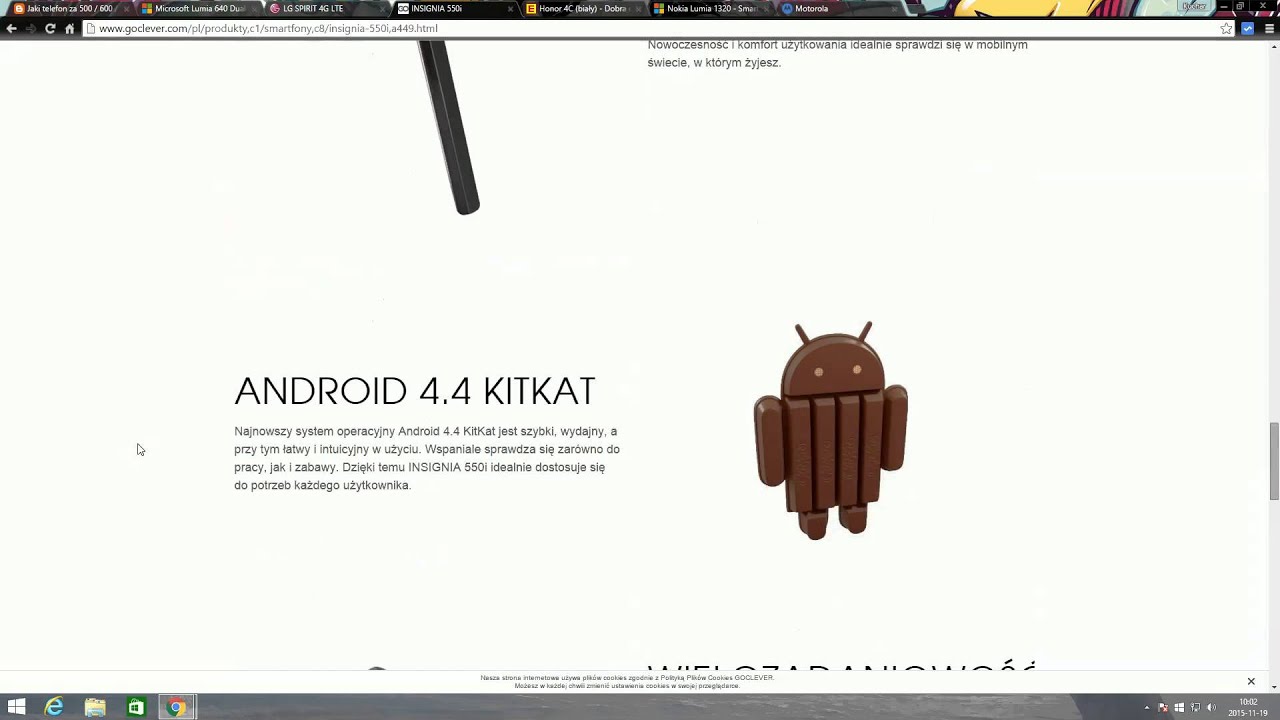The width and height of the screenshot is (1280, 720).
Task: Click the page vertical scrollbar thumb
Action: [x=1274, y=461]
